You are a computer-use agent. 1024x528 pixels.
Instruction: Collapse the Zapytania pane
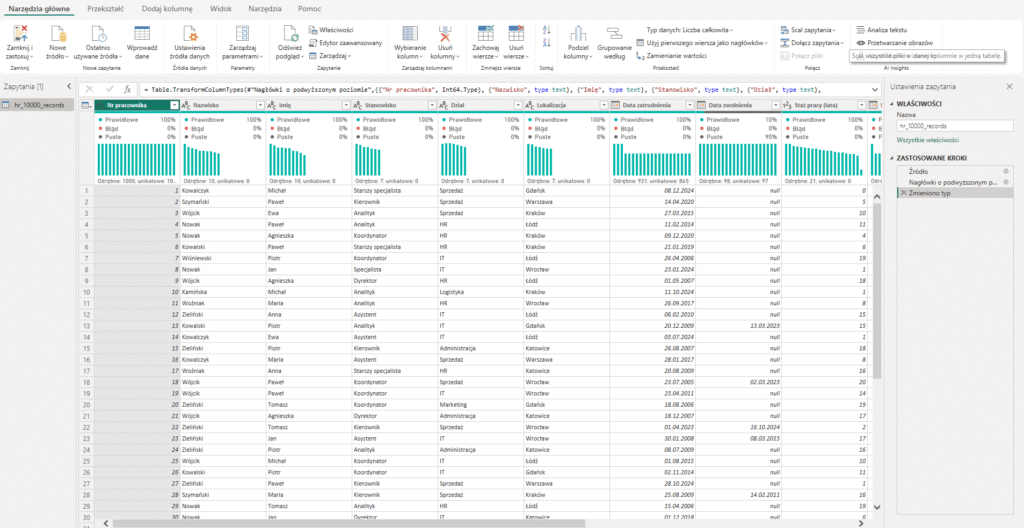(68, 87)
